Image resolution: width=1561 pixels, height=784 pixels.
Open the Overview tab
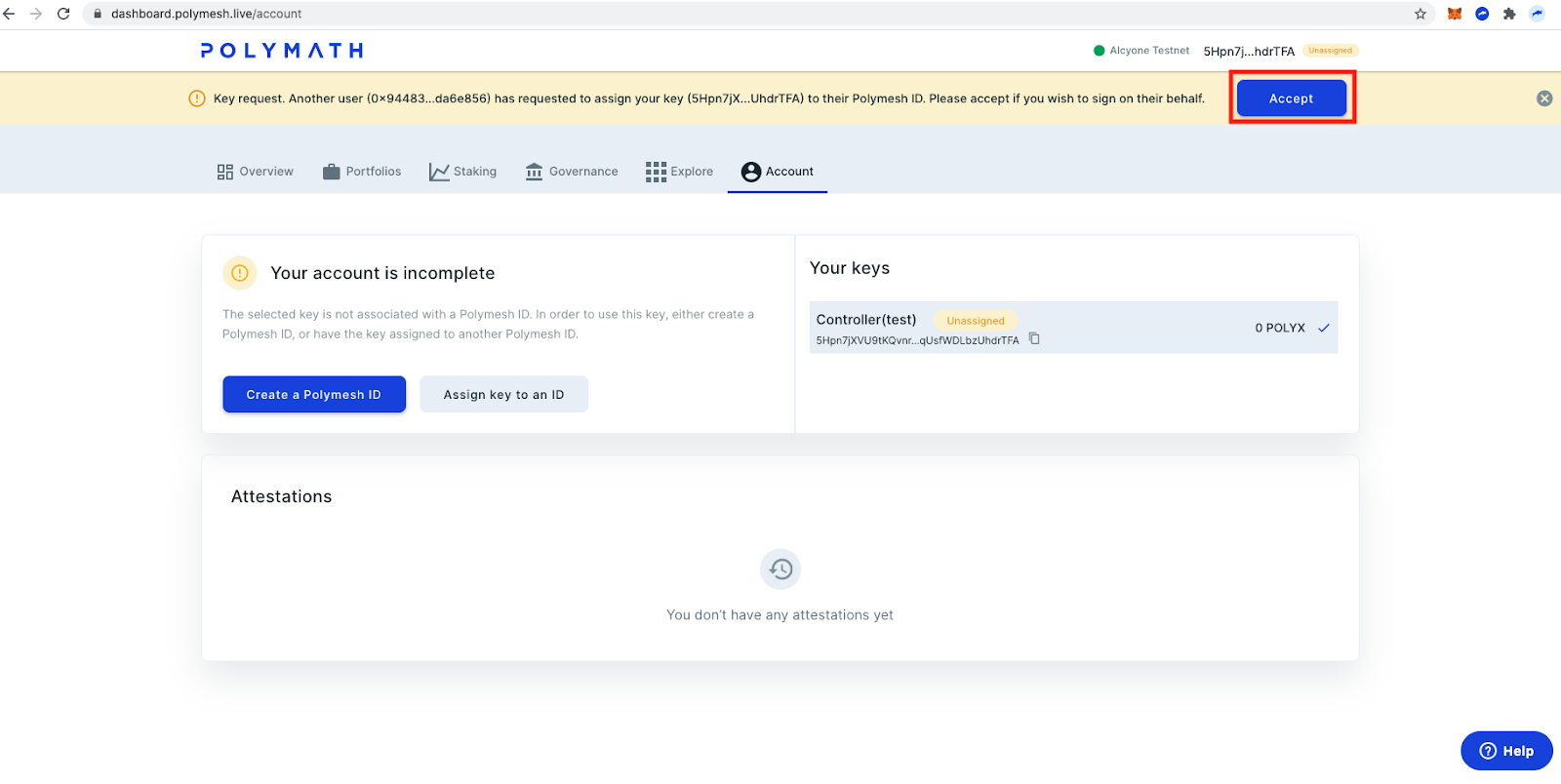point(255,172)
